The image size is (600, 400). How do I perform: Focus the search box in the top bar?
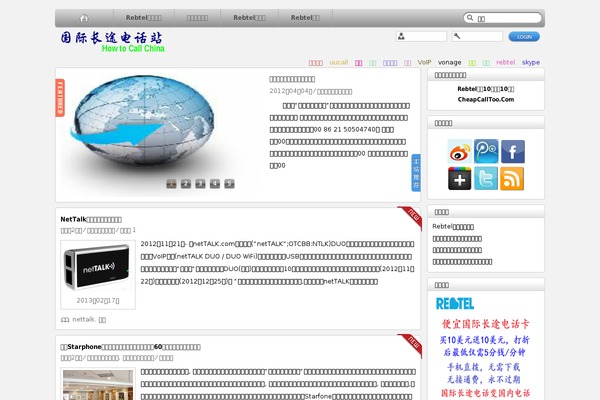tap(502, 18)
